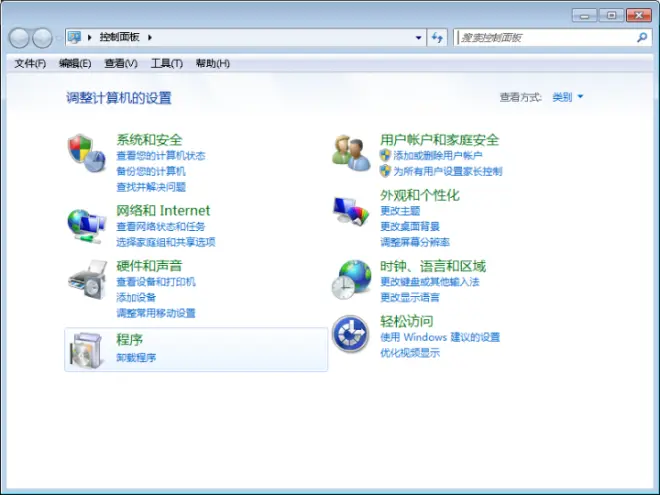Viewport: 660px width, 495px height.
Task: Open the Appearance and Personalization monitor icon
Action: pos(351,211)
